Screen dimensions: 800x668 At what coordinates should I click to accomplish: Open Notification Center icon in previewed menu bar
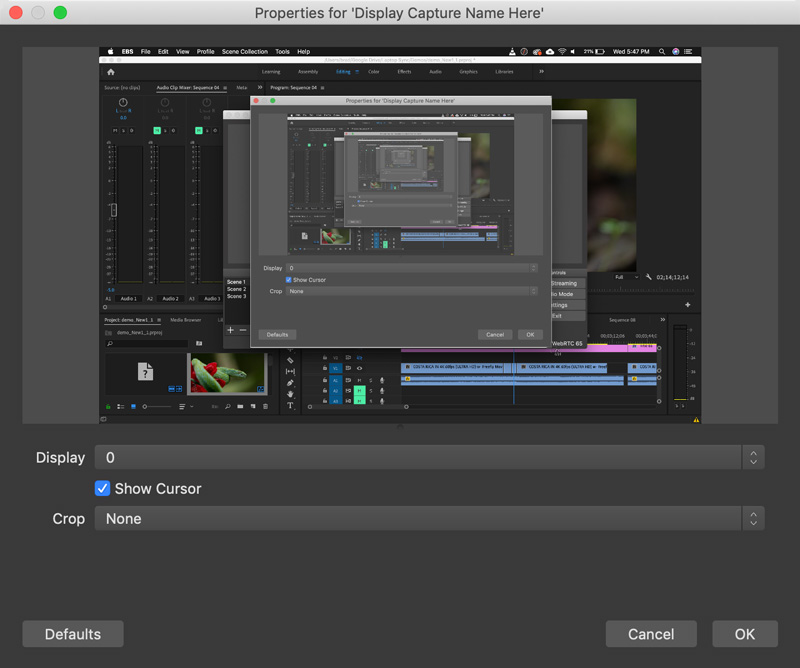(x=688, y=52)
